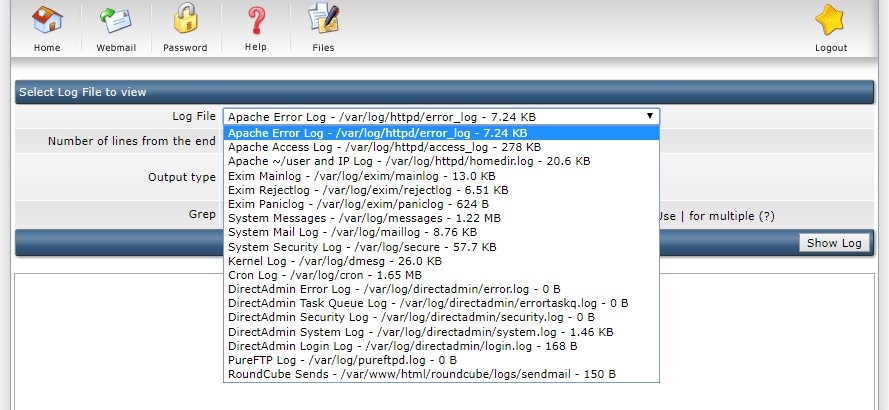The height and width of the screenshot is (410, 889).
Task: Select Exim Paniclog from the list
Action: click(x=441, y=204)
